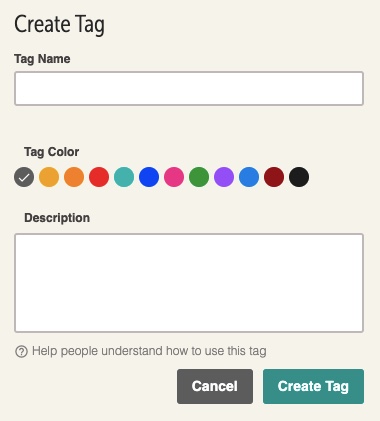Select the bright red tag color
The height and width of the screenshot is (421, 380).
coord(99,177)
